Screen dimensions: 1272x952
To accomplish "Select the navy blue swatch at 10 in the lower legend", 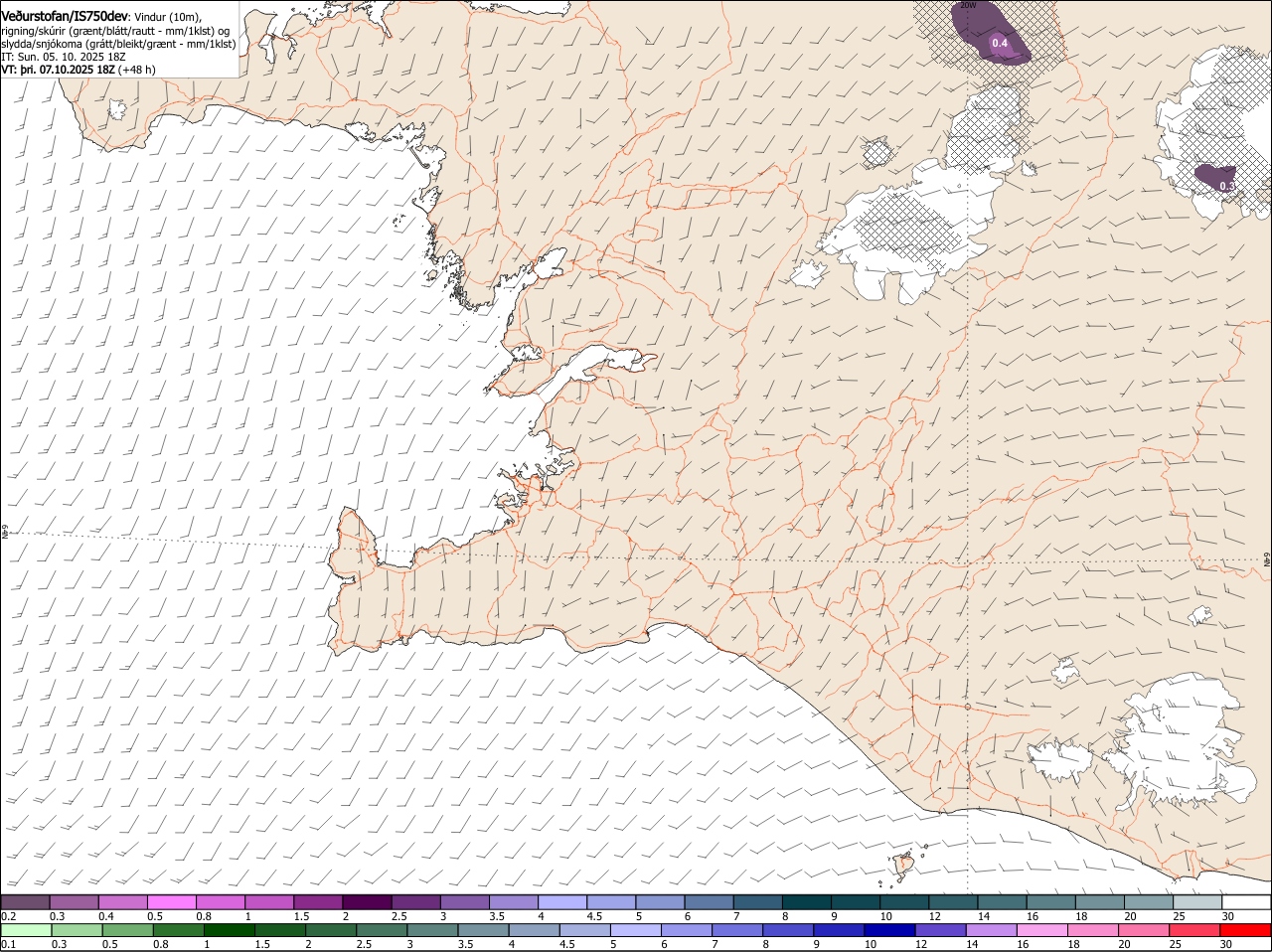I will pos(891,930).
